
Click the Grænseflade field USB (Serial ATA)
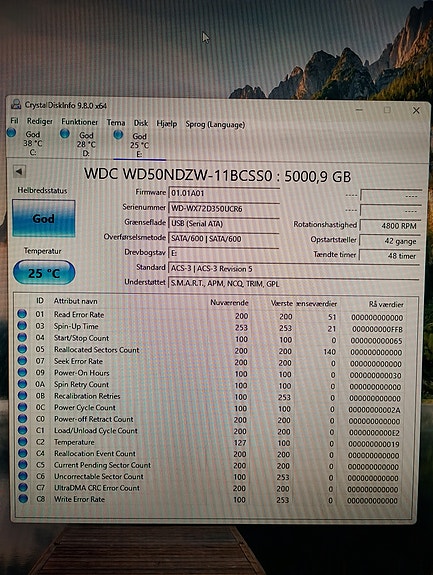224,224
